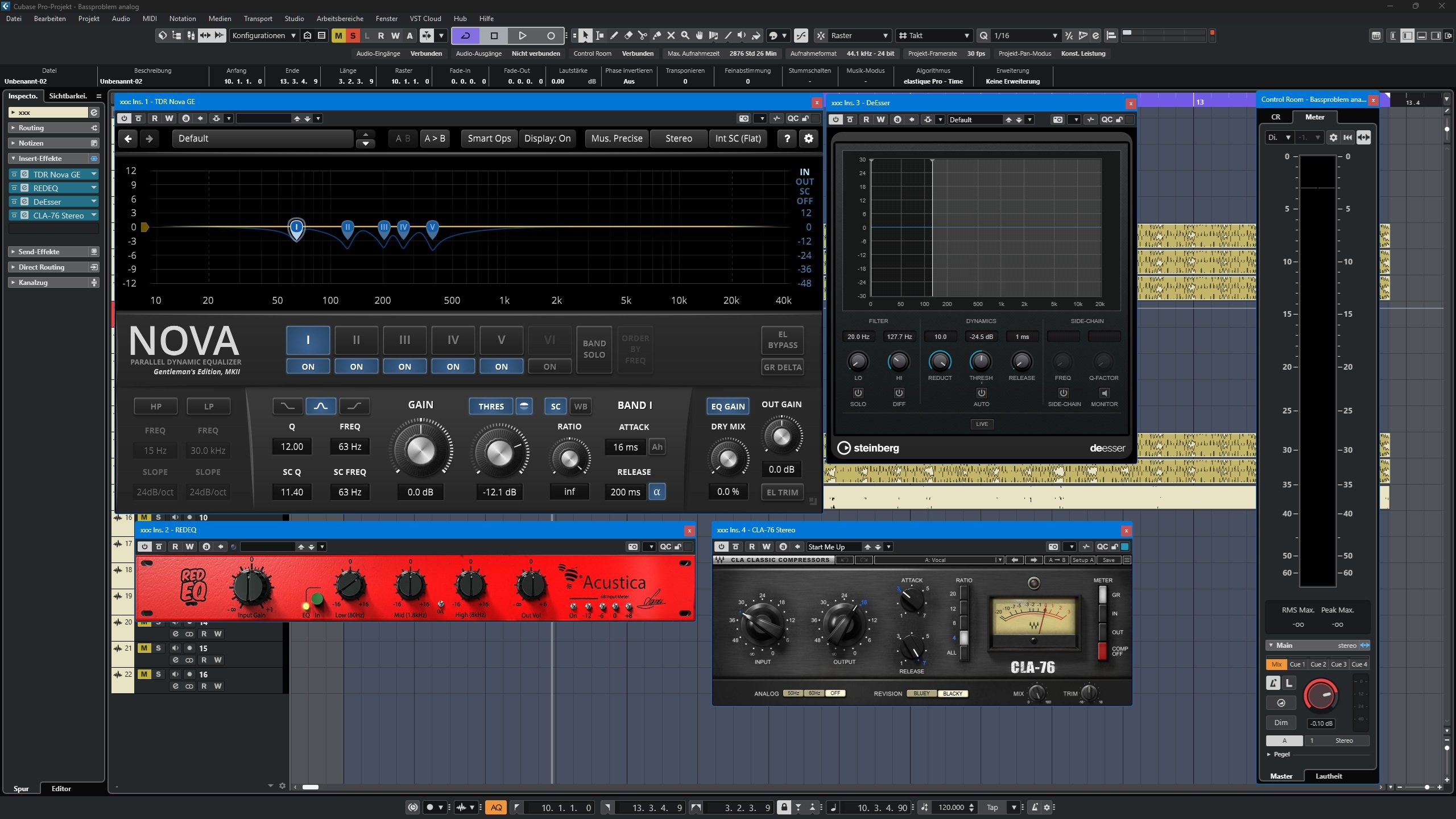The image size is (1456, 819).
Task: Pick the Mute tool (X icon)
Action: tap(671, 36)
